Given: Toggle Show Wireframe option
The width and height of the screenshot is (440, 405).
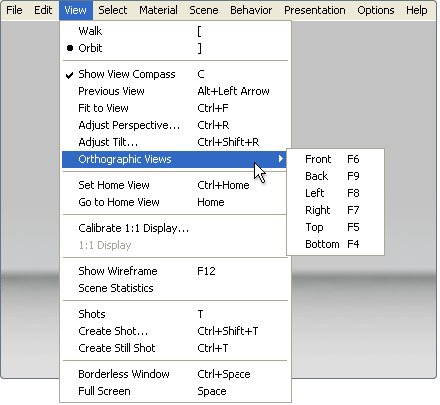Looking at the screenshot, I should (x=175, y=271).
